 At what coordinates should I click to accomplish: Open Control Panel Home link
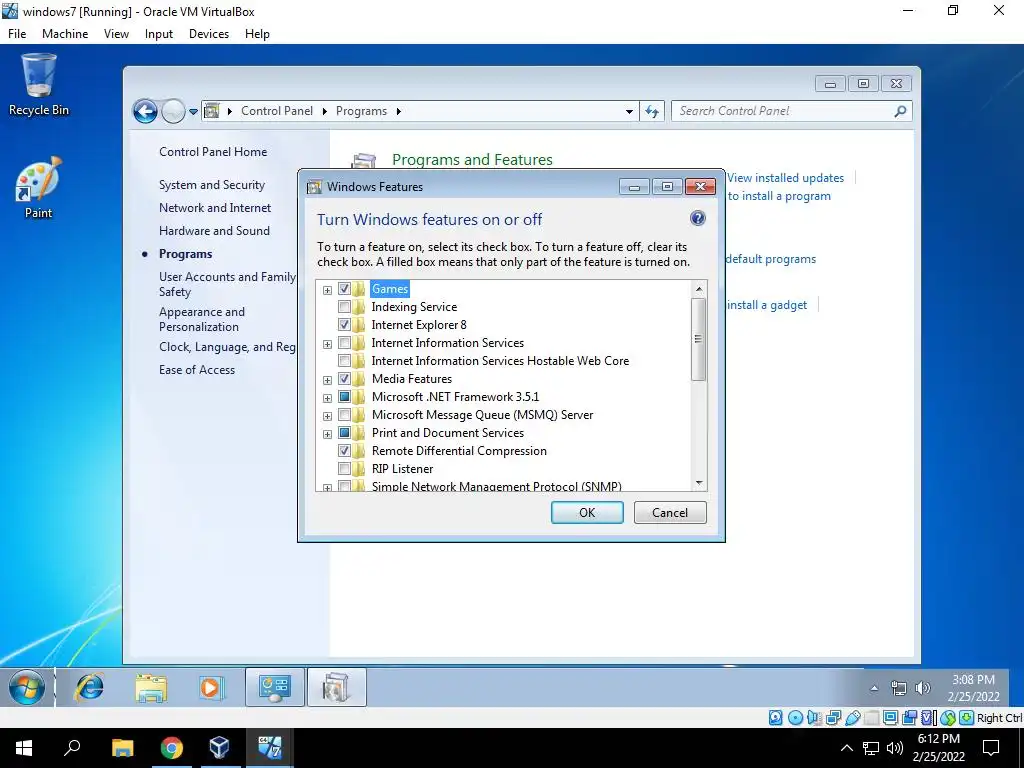(213, 152)
